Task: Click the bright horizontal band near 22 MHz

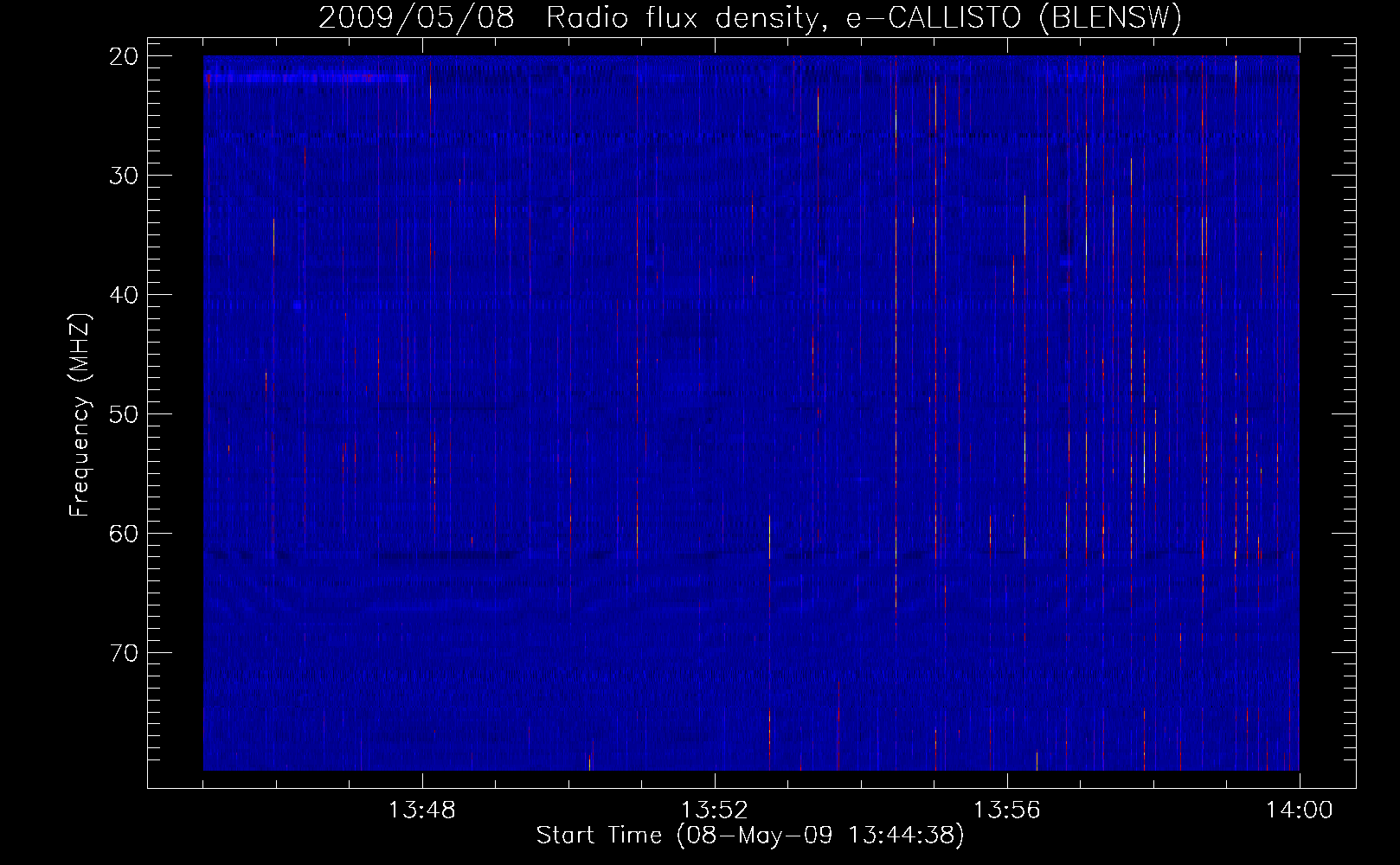Action: coord(306,78)
